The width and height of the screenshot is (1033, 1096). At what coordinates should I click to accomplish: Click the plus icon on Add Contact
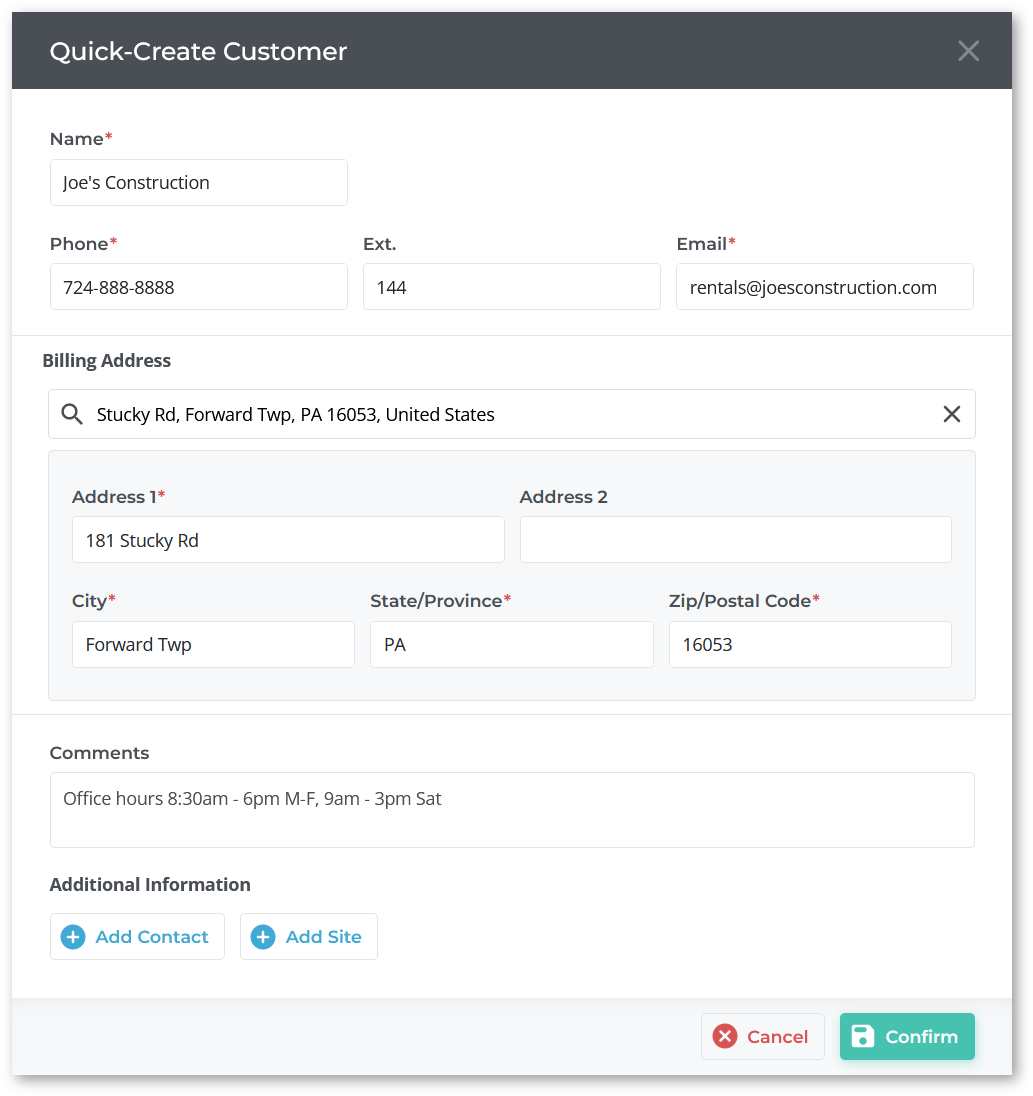coord(73,937)
